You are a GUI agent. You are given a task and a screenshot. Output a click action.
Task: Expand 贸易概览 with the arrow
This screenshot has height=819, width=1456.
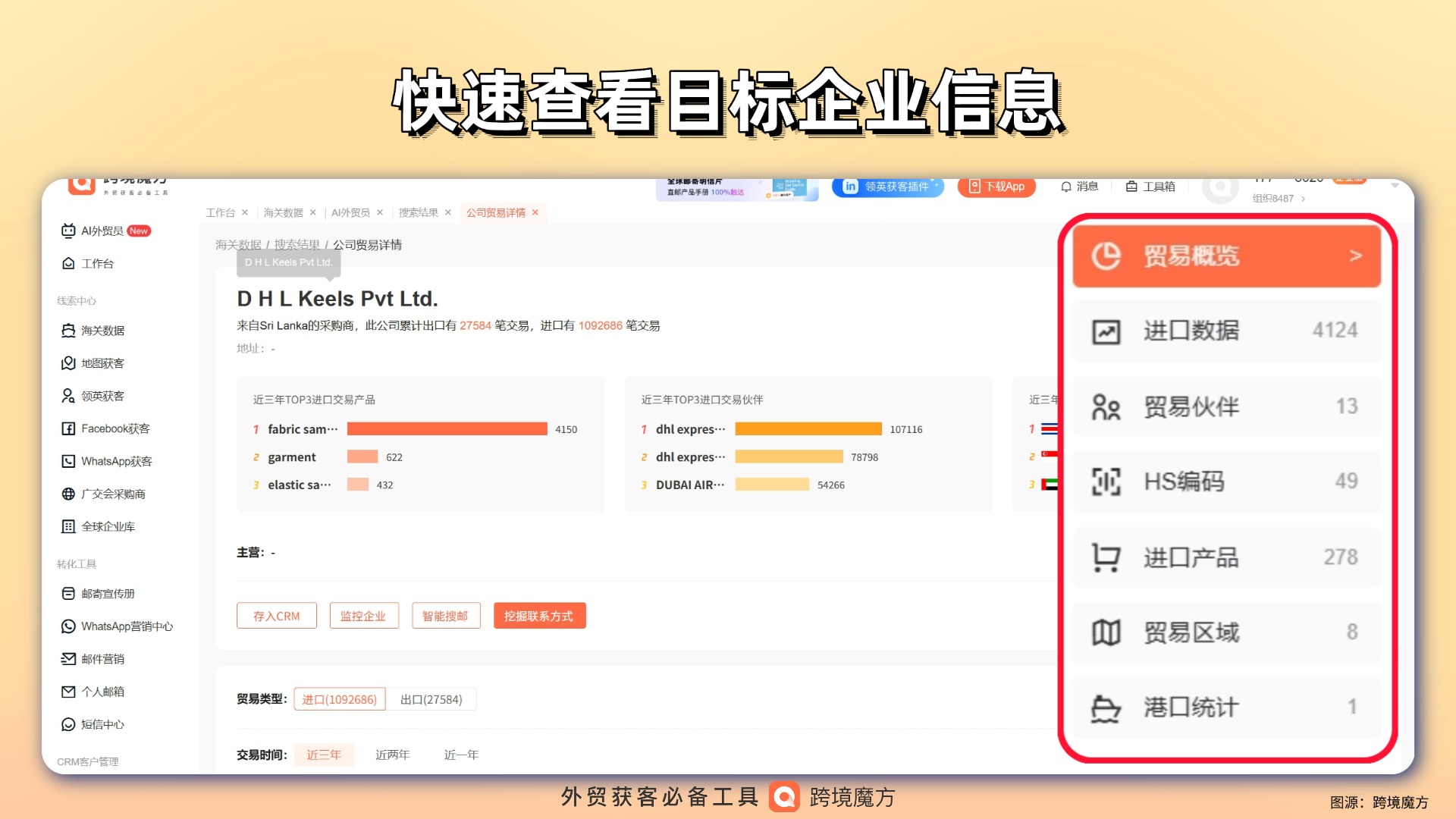coord(1356,256)
